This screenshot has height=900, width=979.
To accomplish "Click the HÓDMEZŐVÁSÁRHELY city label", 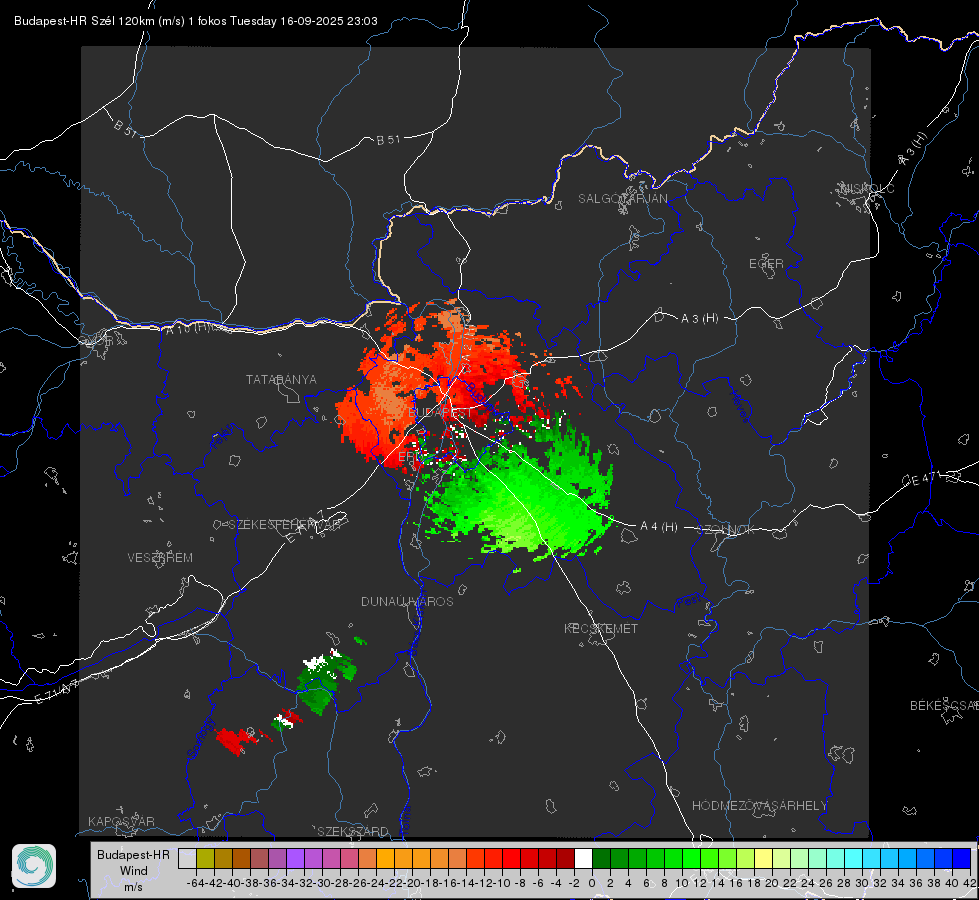I will pyautogui.click(x=759, y=806).
